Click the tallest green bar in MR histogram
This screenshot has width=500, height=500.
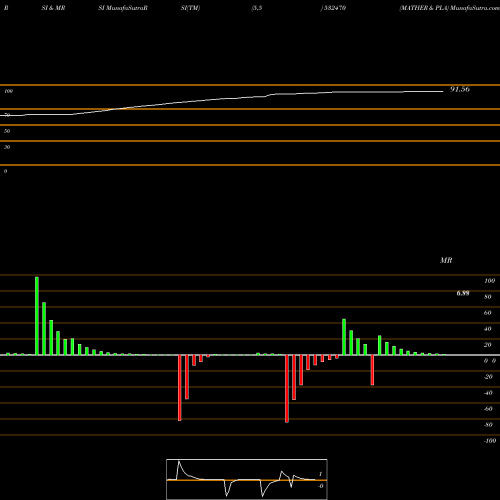[37, 316]
